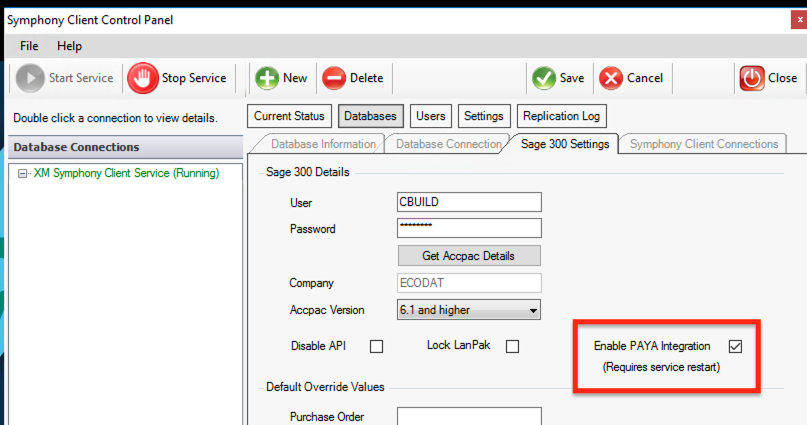Collapse the XM Symphony Client Service tree node

(x=23, y=173)
